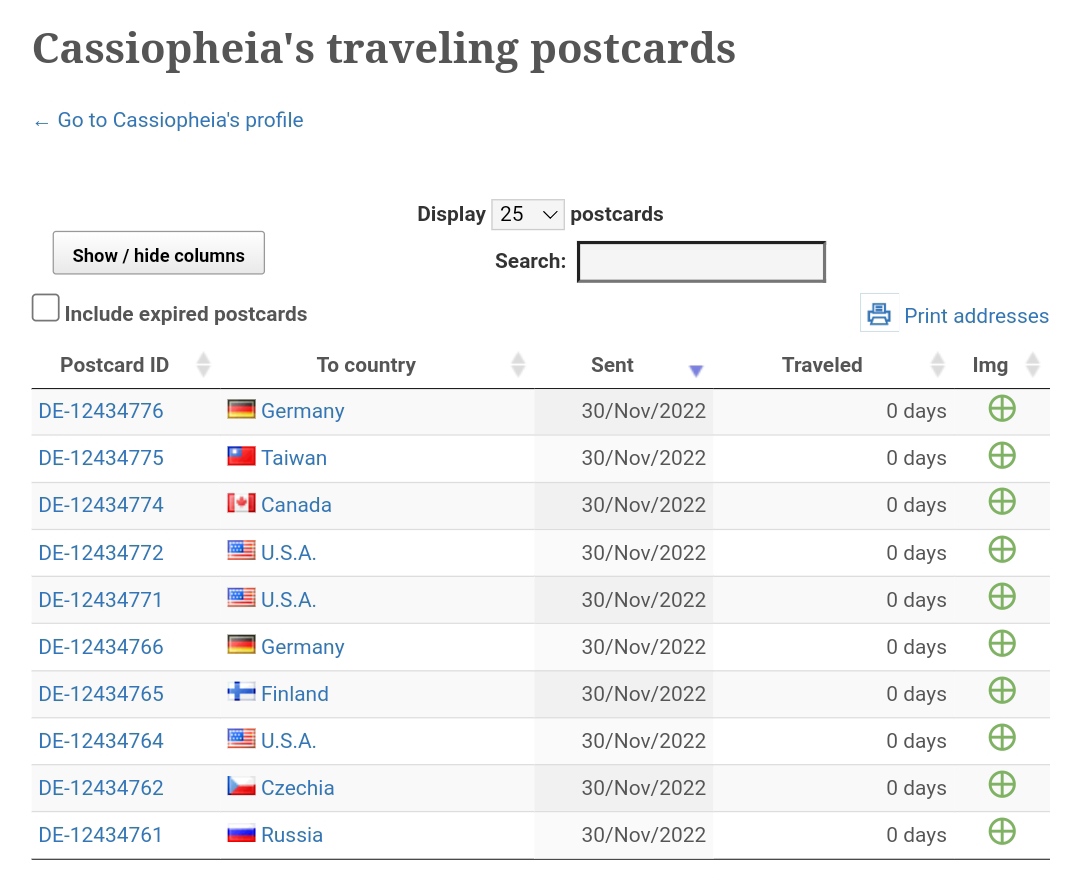Expand image for Russia postcard DE-12434761
Image resolution: width=1080 pixels, height=880 pixels.
point(1001,831)
